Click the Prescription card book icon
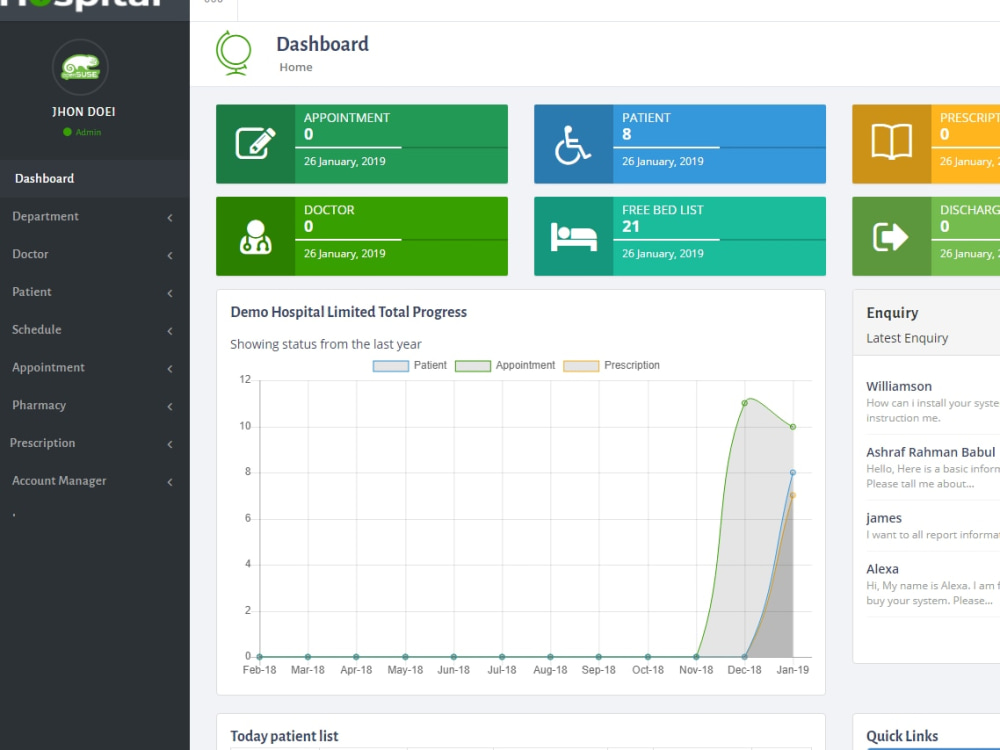 coord(891,142)
